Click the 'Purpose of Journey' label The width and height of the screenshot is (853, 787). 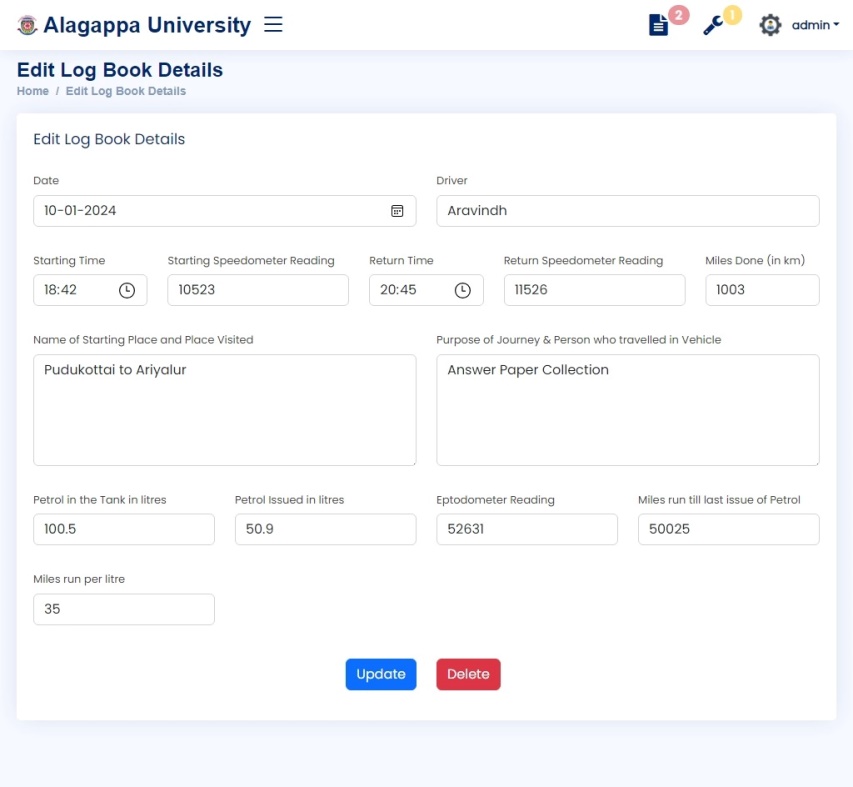[x=579, y=340]
